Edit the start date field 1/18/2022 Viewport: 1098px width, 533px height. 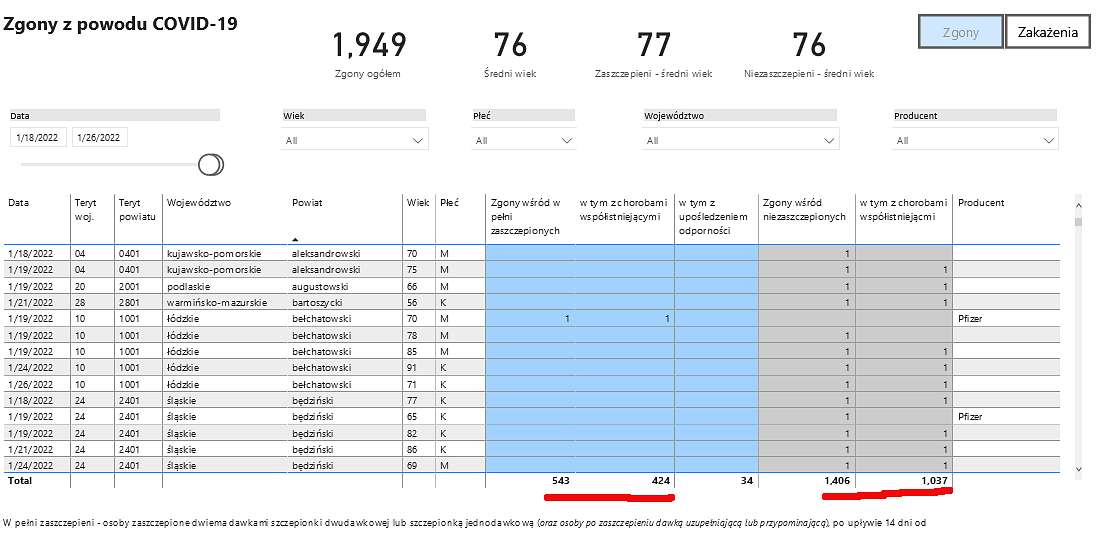[x=38, y=137]
